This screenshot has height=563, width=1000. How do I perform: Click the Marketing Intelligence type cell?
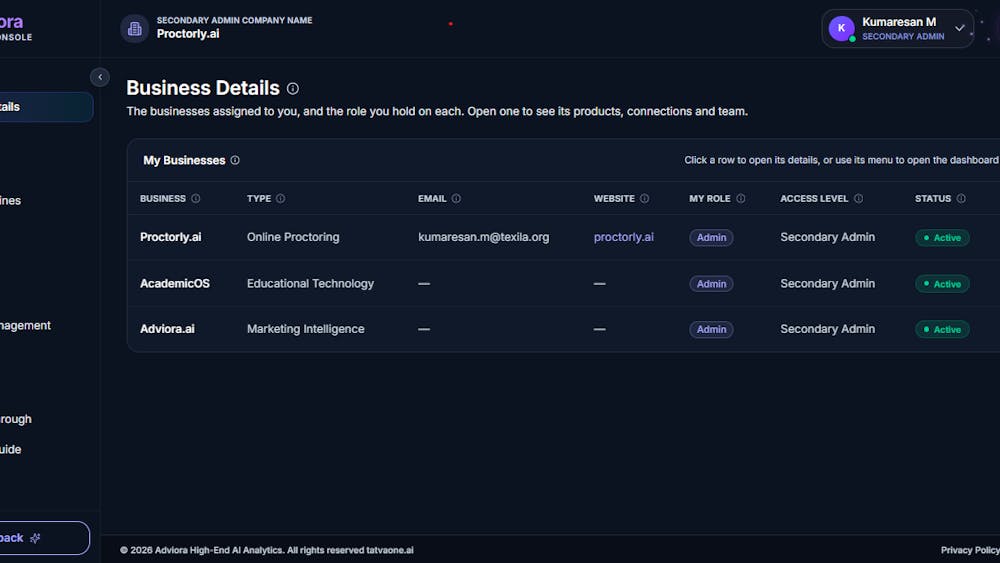305,329
